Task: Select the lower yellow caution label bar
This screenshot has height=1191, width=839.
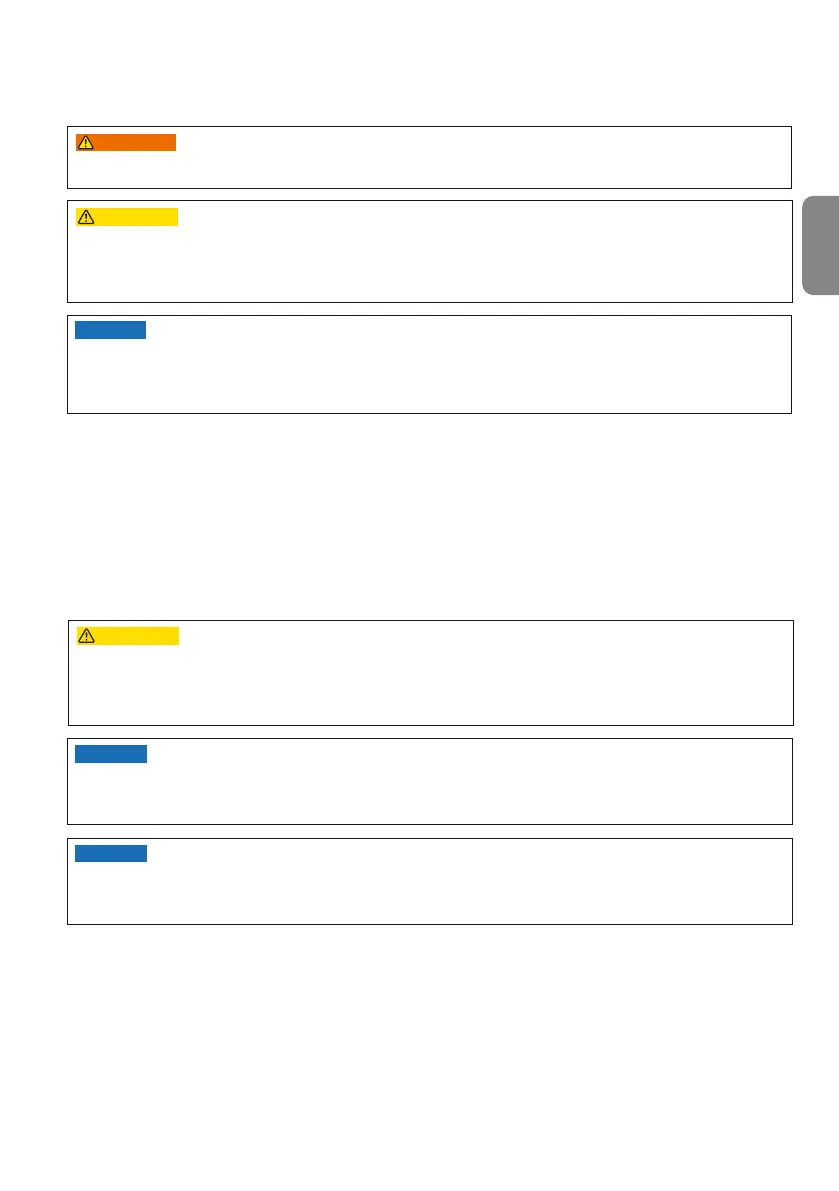Action: click(128, 636)
